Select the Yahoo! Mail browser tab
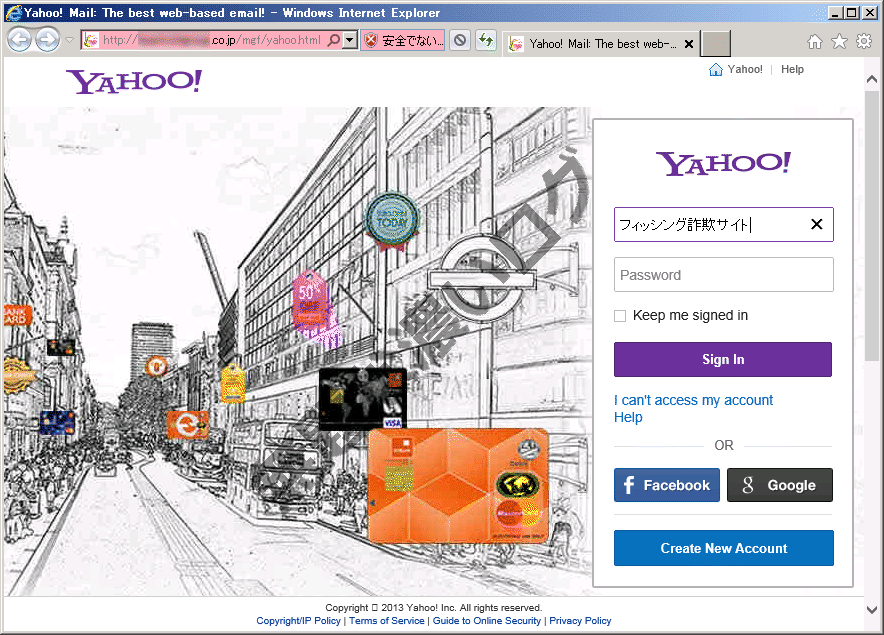 pos(600,44)
